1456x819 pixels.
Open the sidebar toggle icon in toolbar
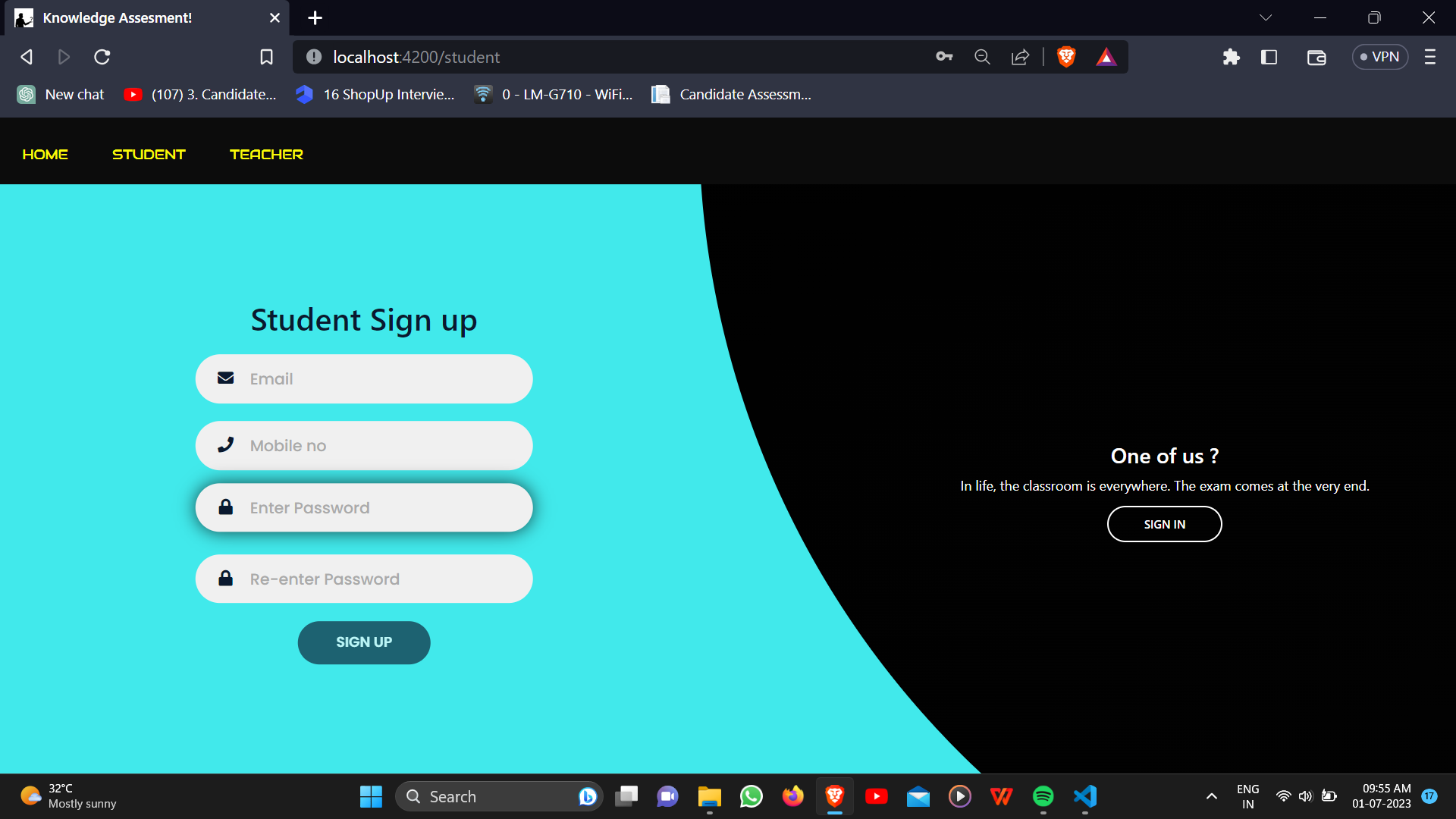pyautogui.click(x=1269, y=57)
